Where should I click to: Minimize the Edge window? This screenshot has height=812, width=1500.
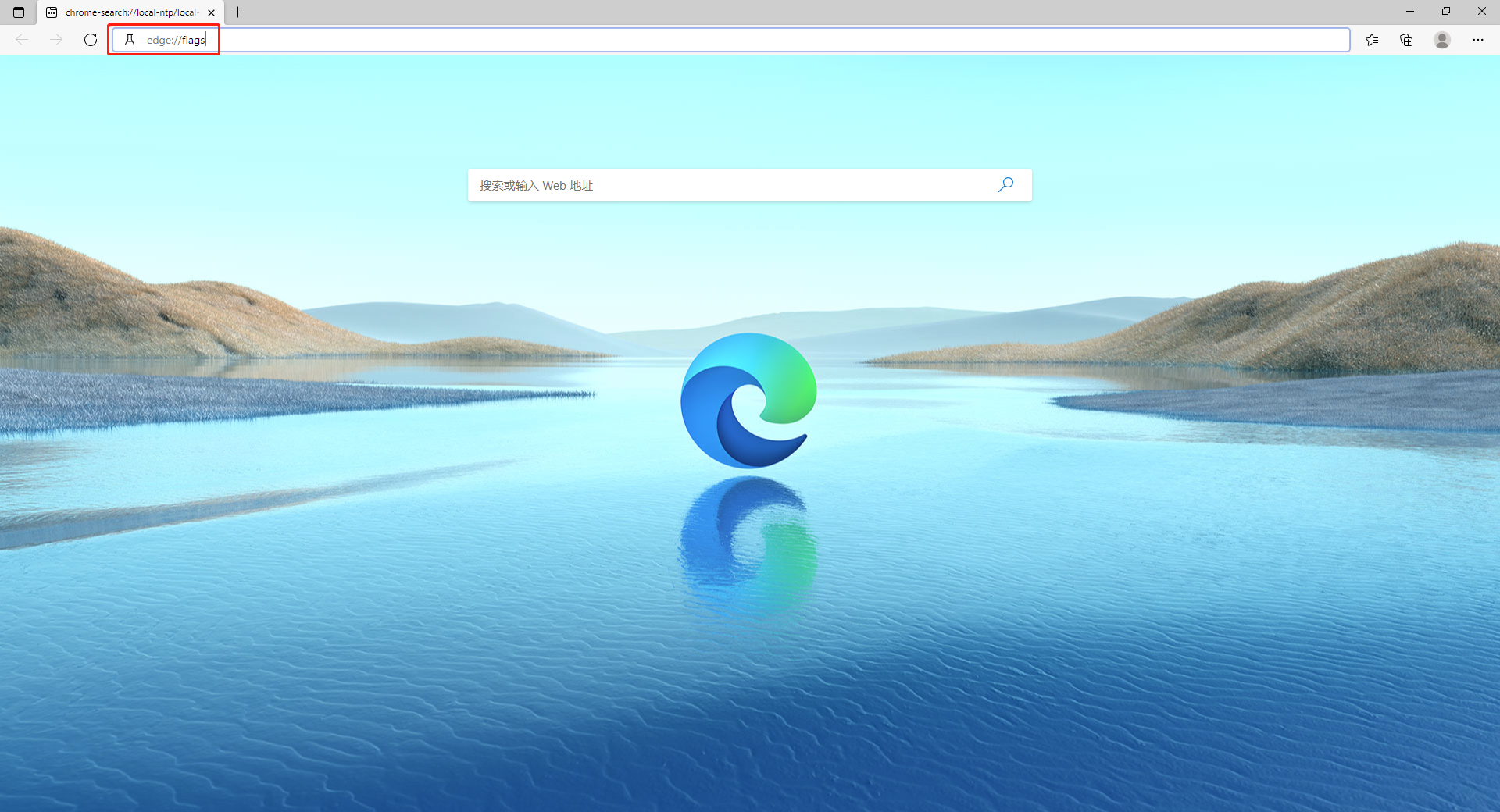[1410, 11]
